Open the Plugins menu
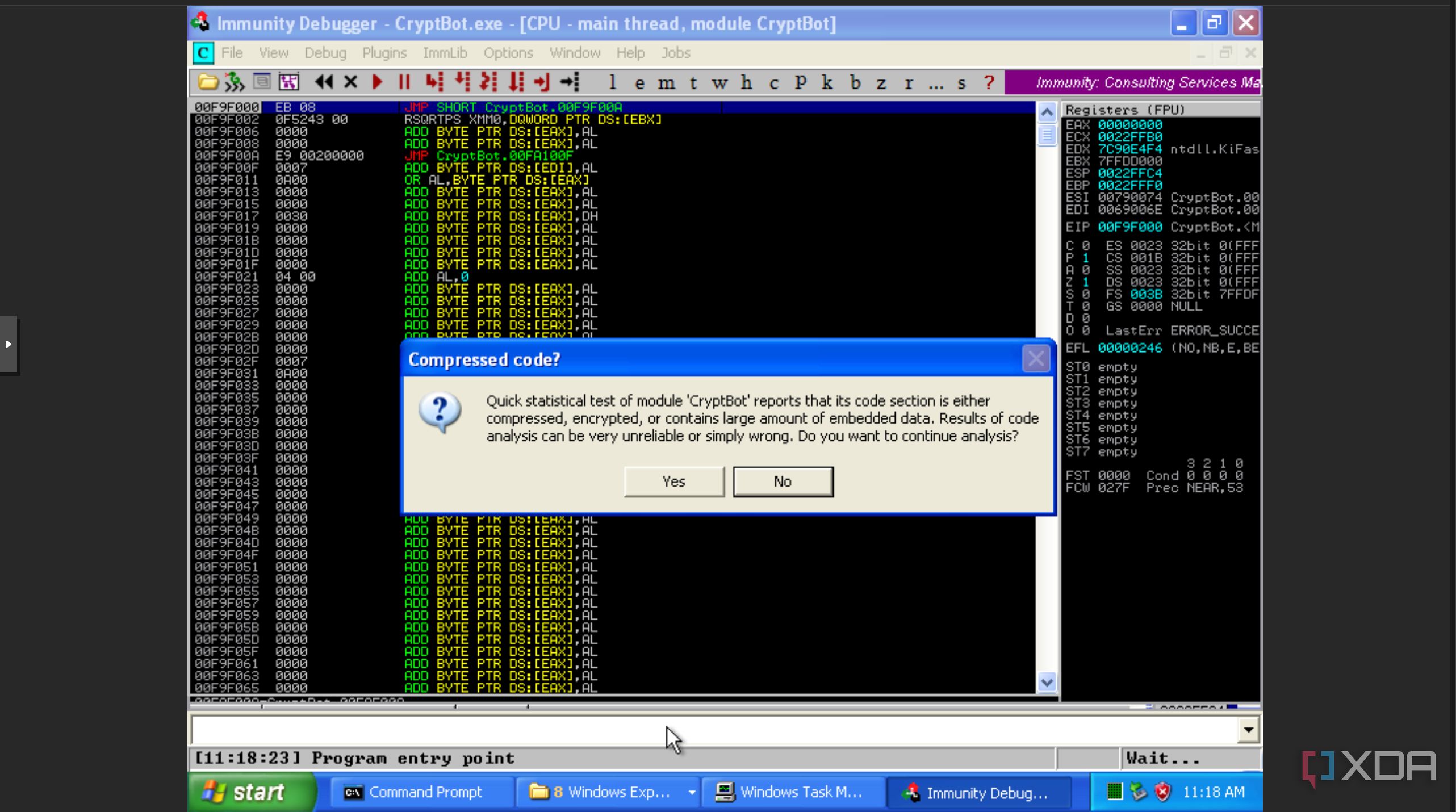 pos(384,53)
